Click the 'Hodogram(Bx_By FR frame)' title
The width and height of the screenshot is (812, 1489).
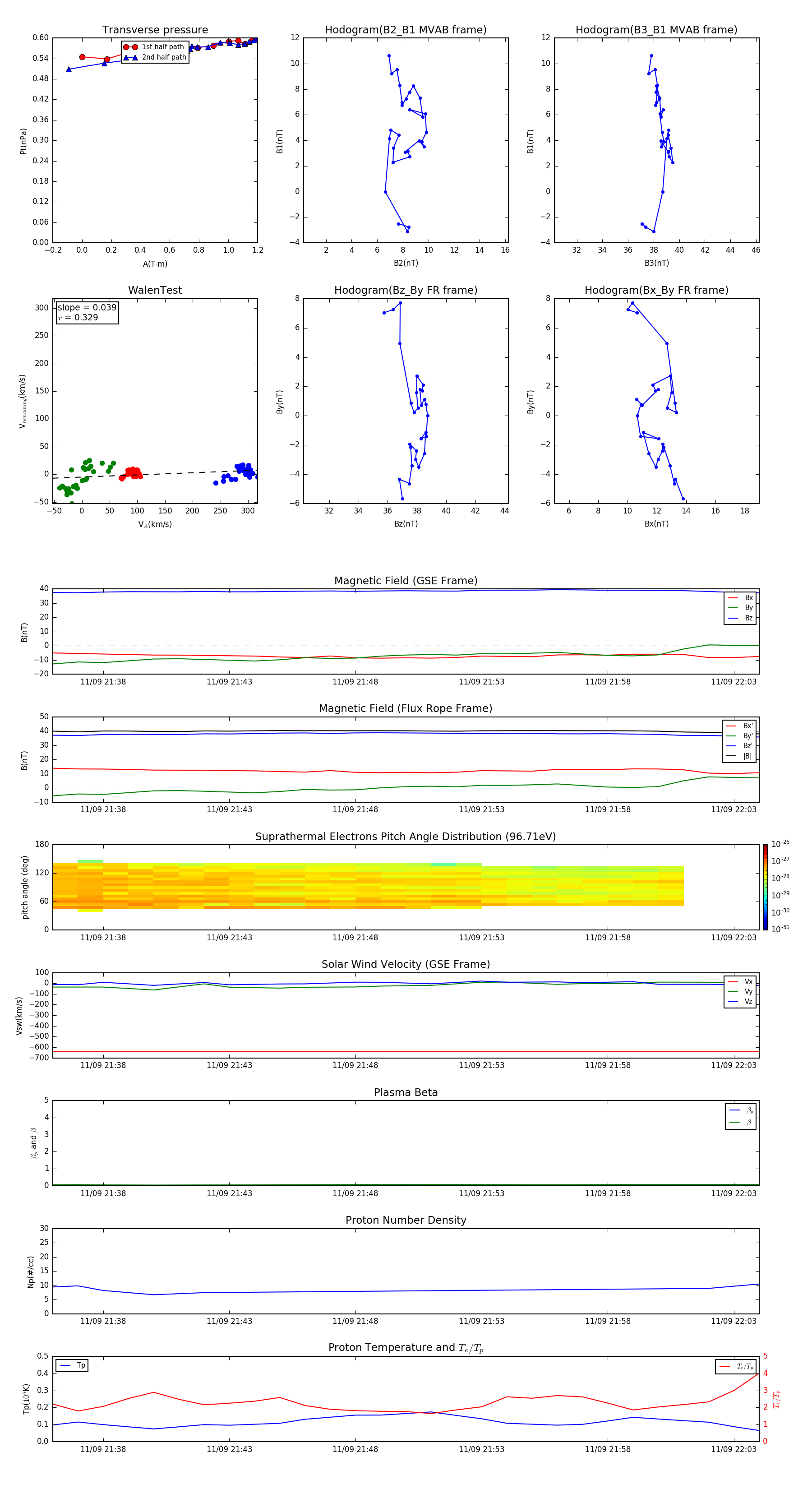(656, 290)
